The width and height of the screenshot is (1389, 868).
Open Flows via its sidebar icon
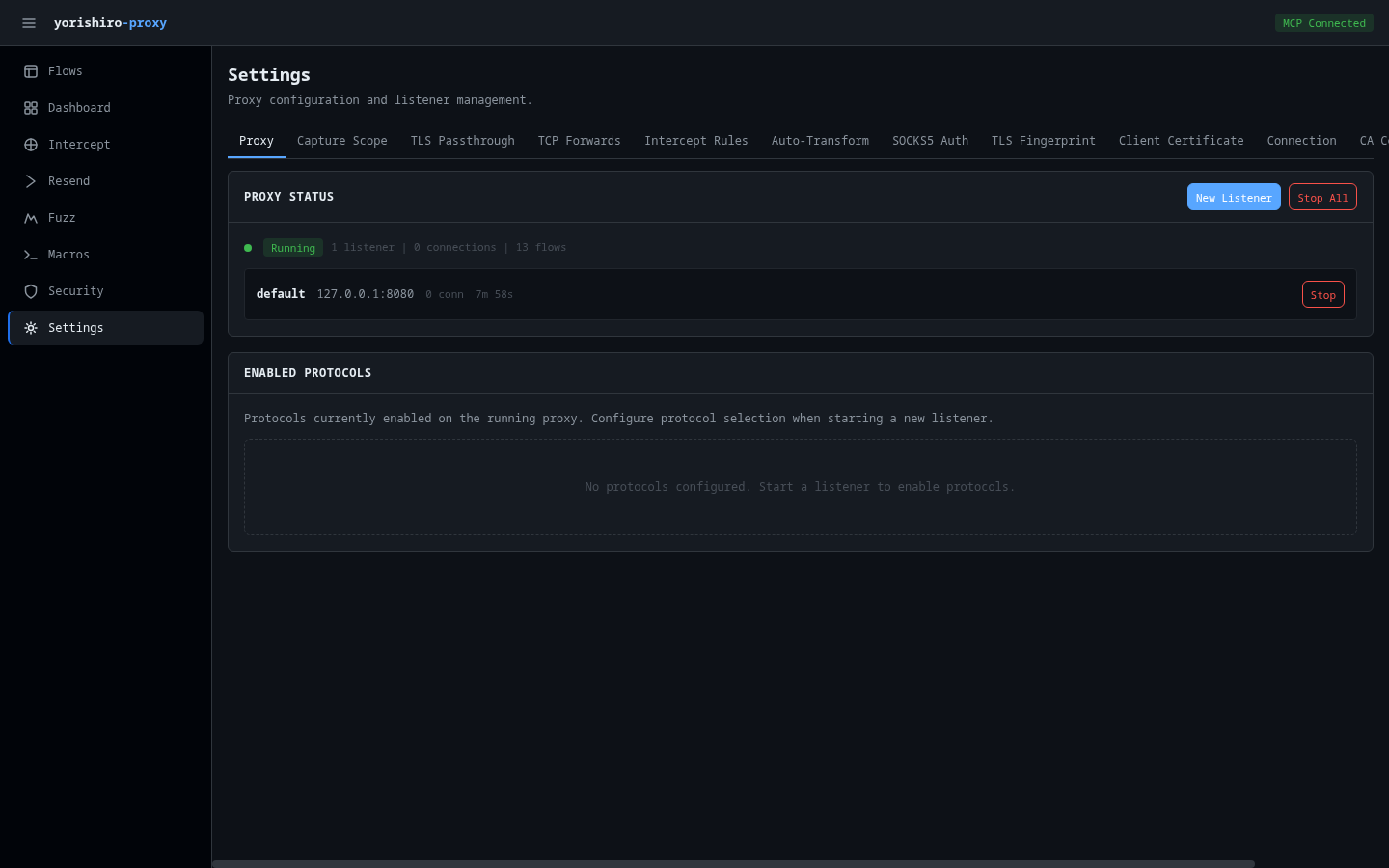(x=31, y=71)
